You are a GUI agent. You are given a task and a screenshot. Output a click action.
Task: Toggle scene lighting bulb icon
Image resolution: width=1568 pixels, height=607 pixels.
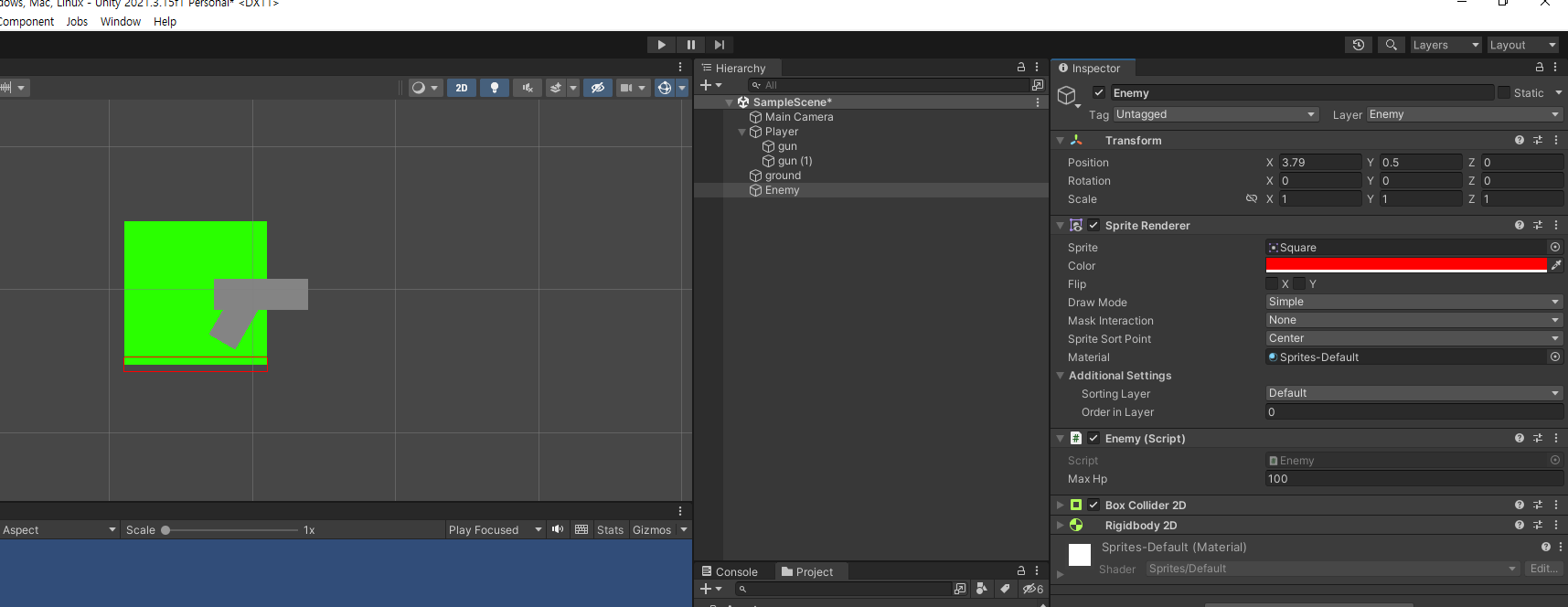(495, 88)
